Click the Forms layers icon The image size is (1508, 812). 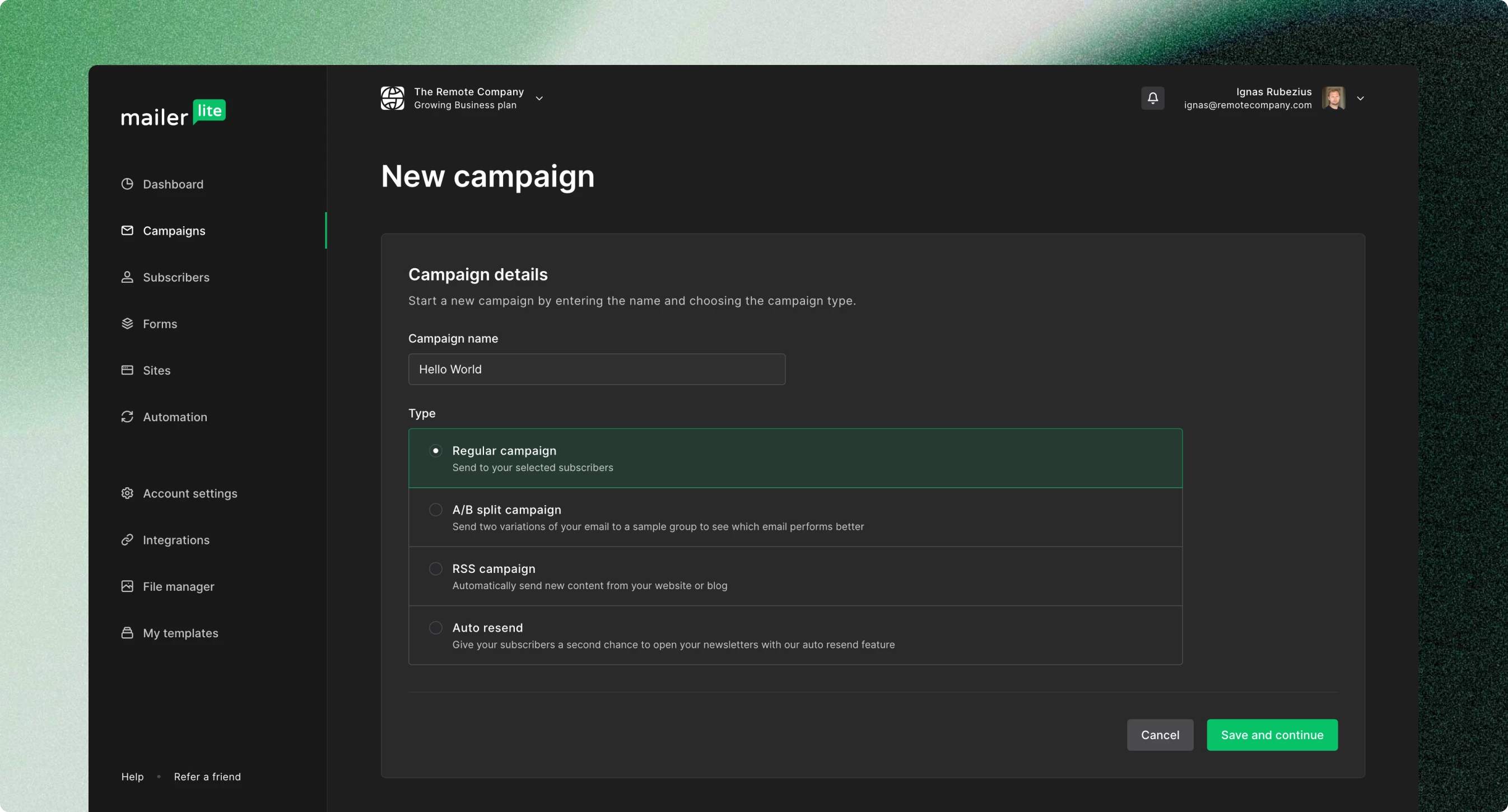pyautogui.click(x=127, y=324)
